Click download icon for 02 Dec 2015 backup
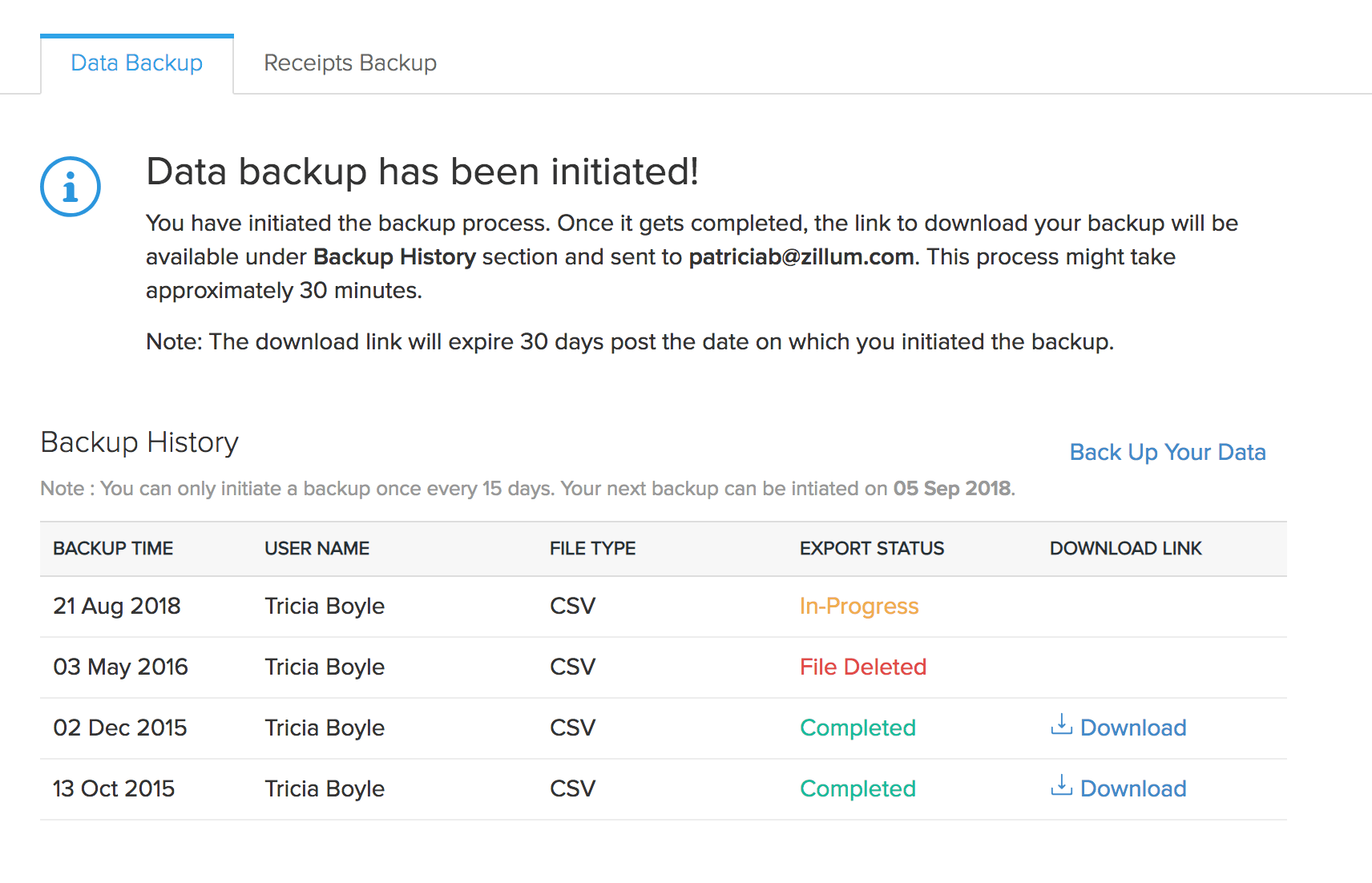Image resolution: width=1372 pixels, height=883 pixels. pos(1061,725)
